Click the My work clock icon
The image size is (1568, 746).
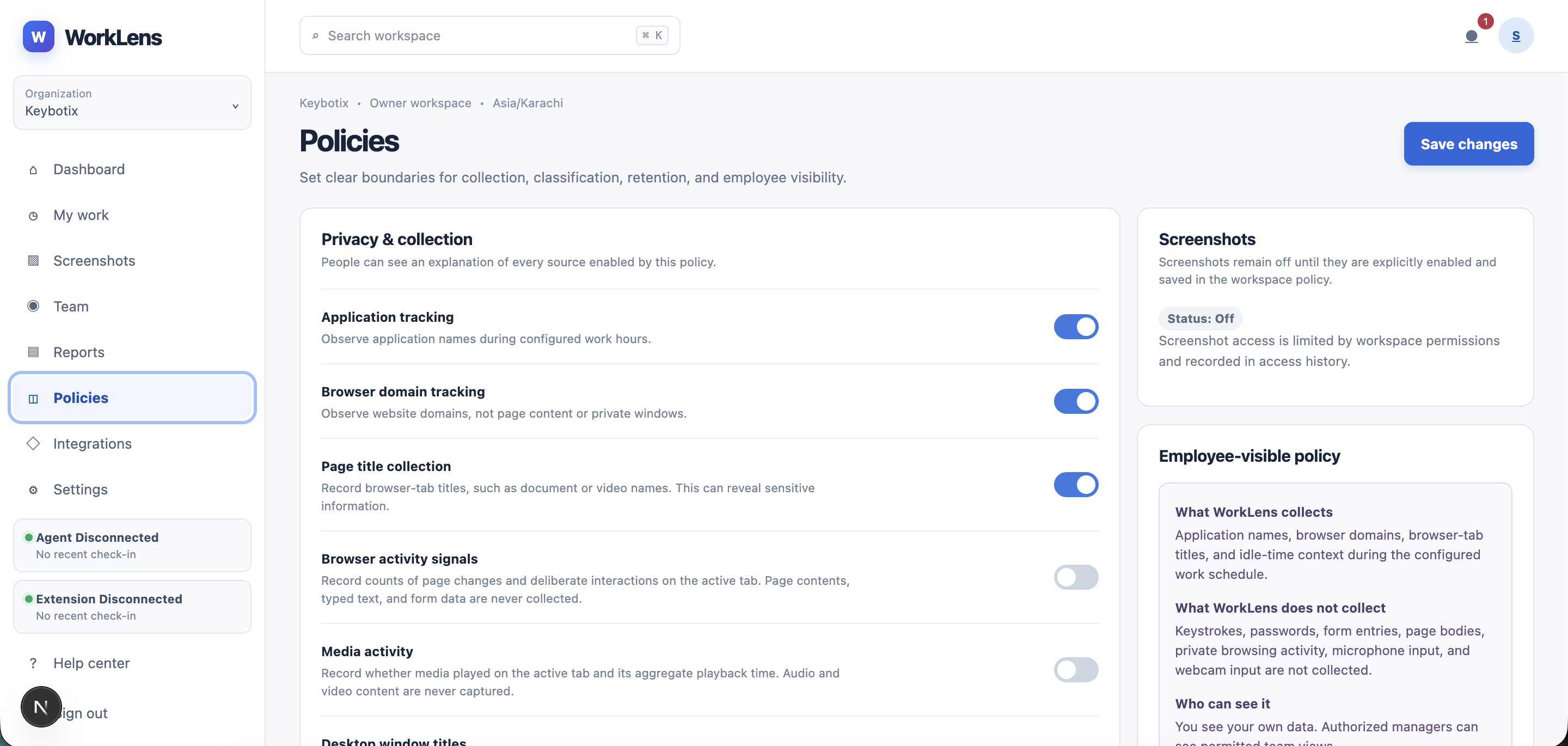tap(33, 216)
